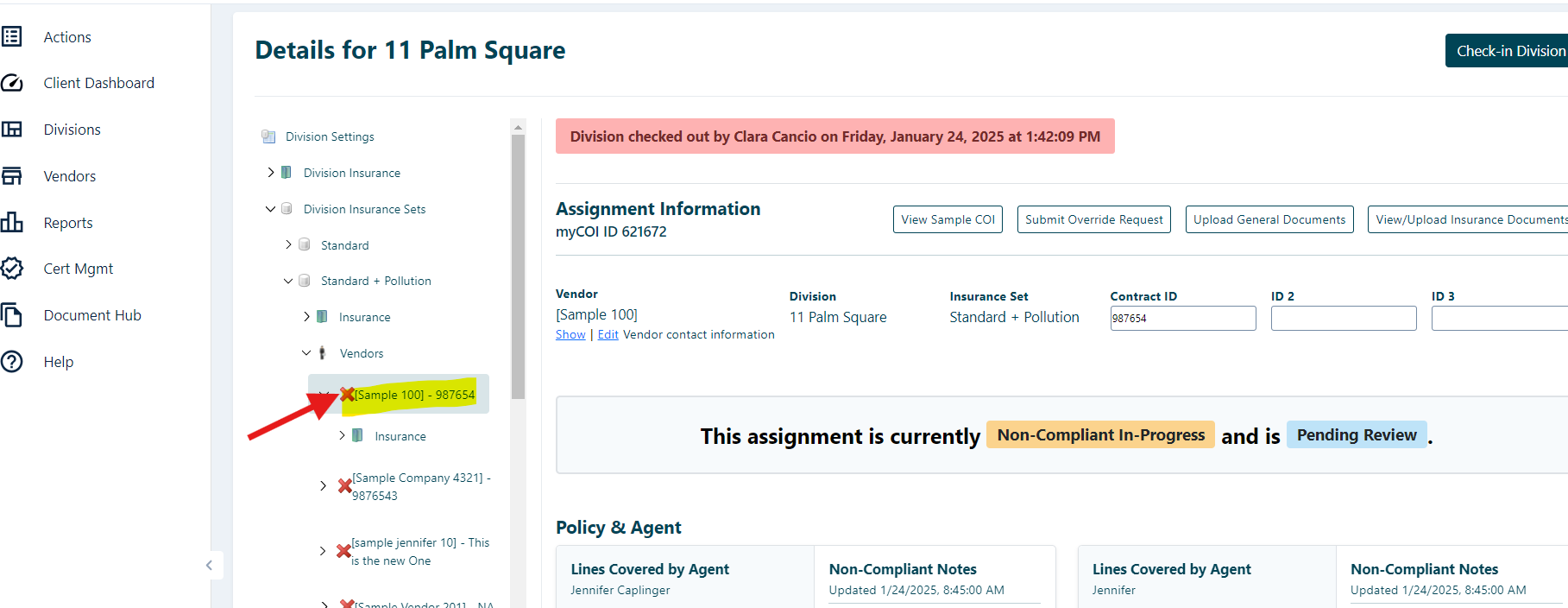Click the Edit vendor contact link
1568x608 pixels.
pos(608,335)
